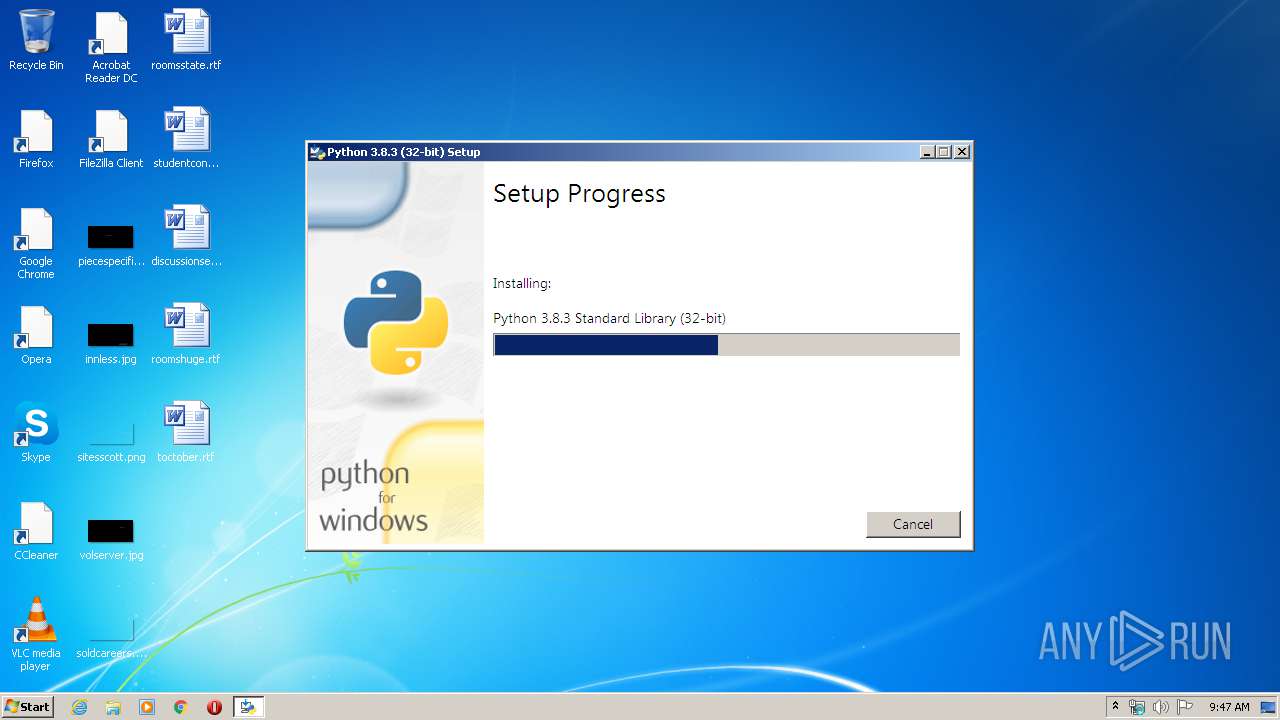Select the Google Chrome desktop shortcut

pos(36,243)
